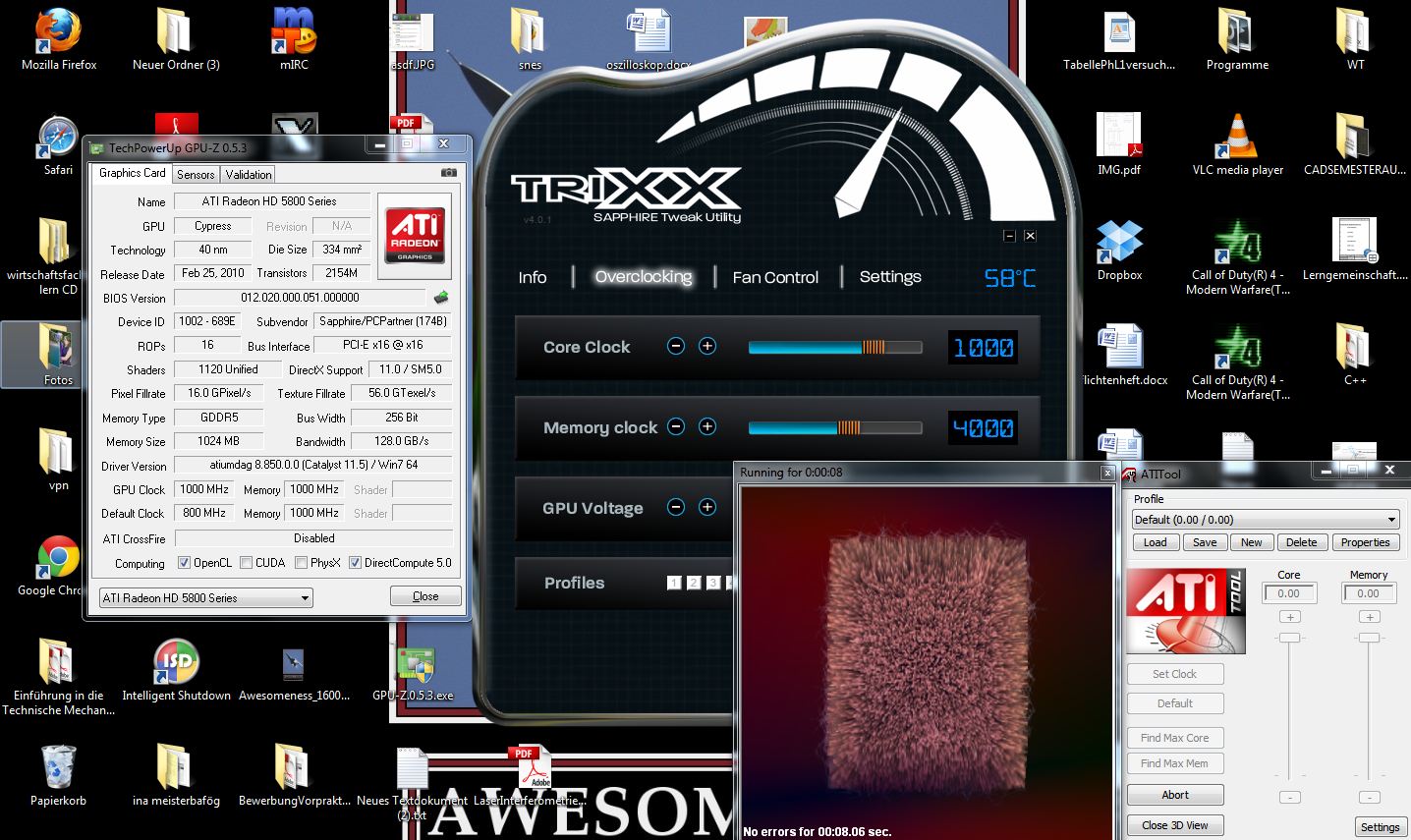This screenshot has width=1411, height=840.
Task: Select profile slot 2 in TRIXX
Action: click(x=694, y=583)
